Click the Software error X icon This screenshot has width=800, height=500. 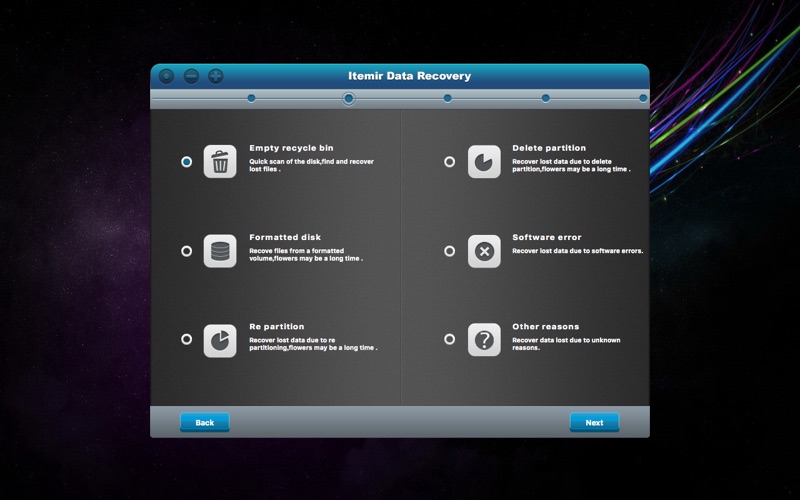[484, 251]
